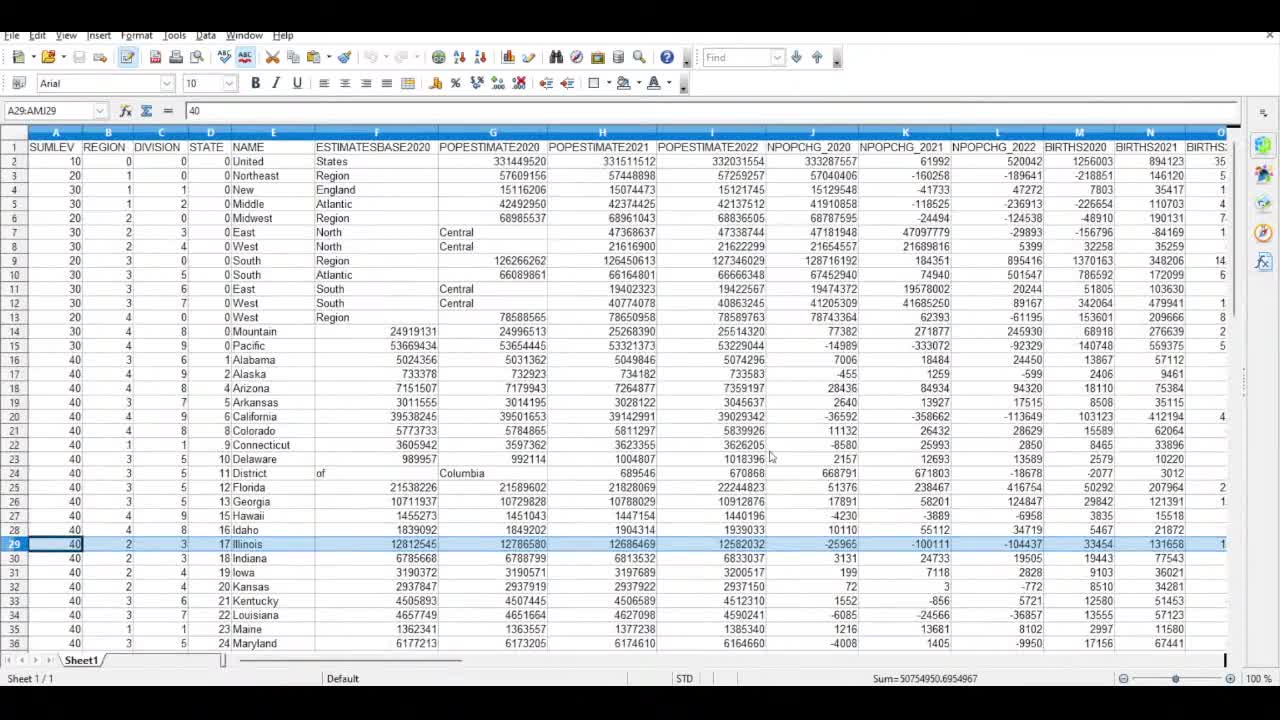Sort Ascending with A-Z icon
The image size is (1280, 720).
point(459,57)
